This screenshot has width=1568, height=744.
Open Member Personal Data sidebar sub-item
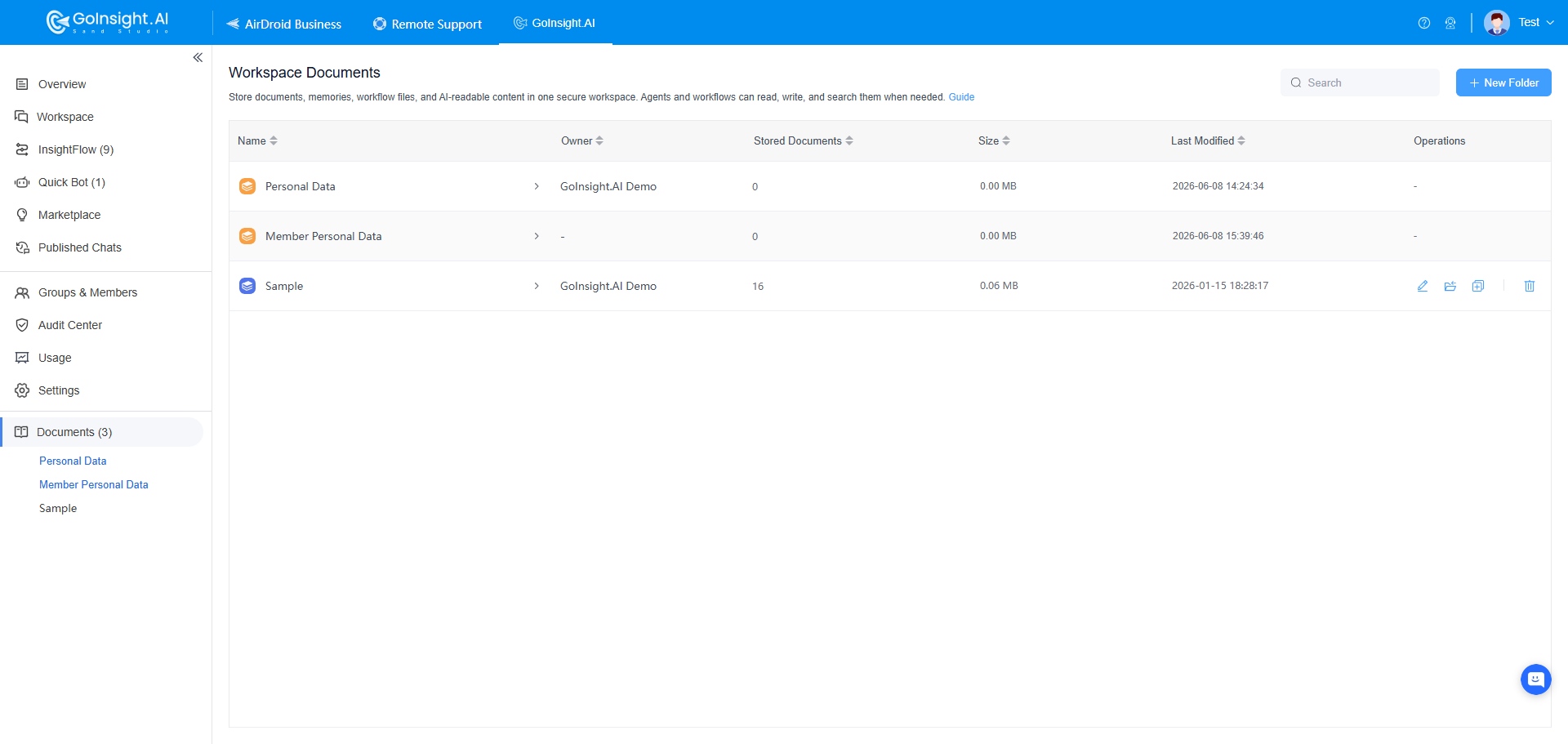[x=94, y=484]
